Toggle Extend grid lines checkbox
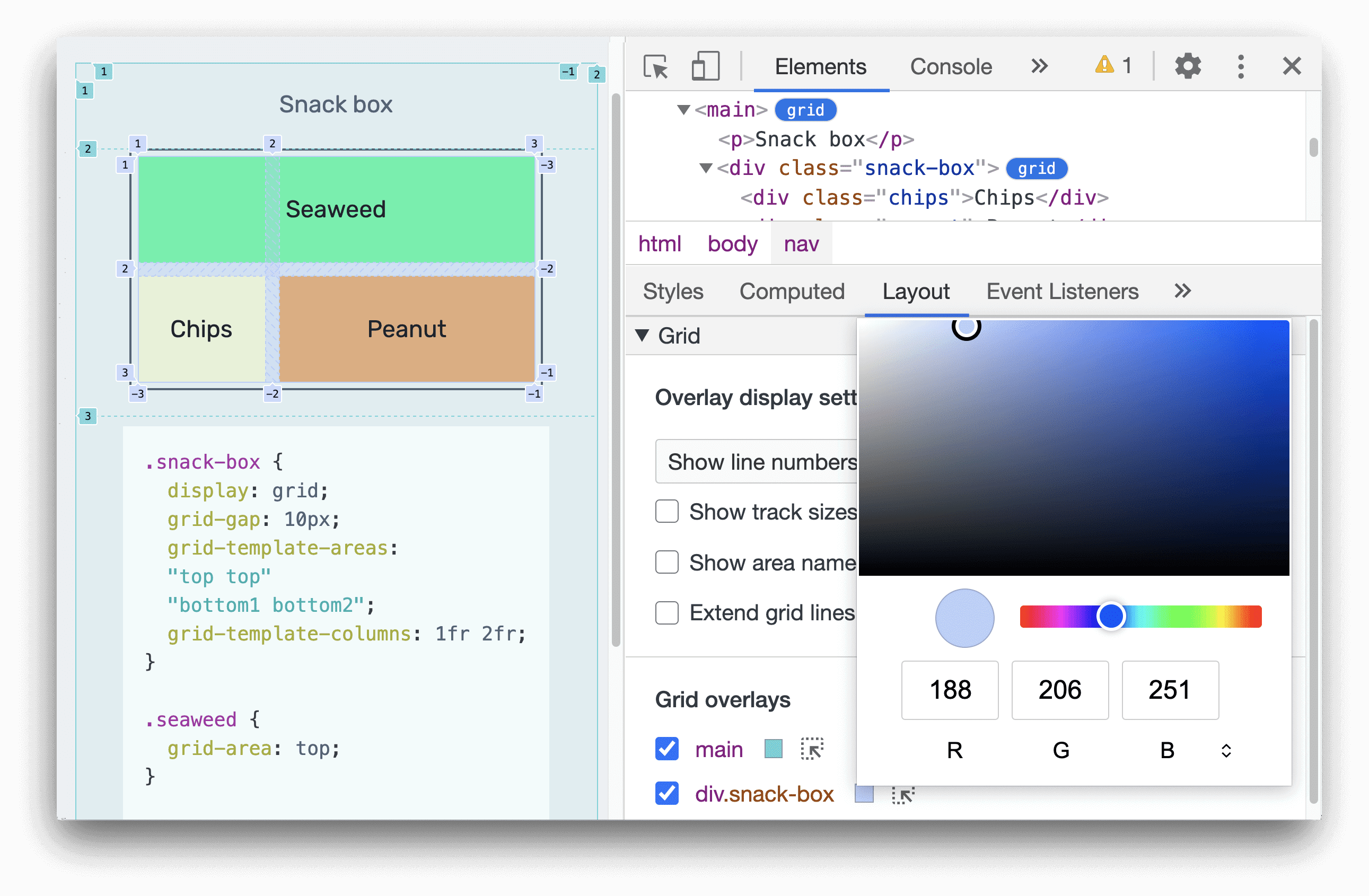This screenshot has height=896, width=1369. pyautogui.click(x=667, y=614)
